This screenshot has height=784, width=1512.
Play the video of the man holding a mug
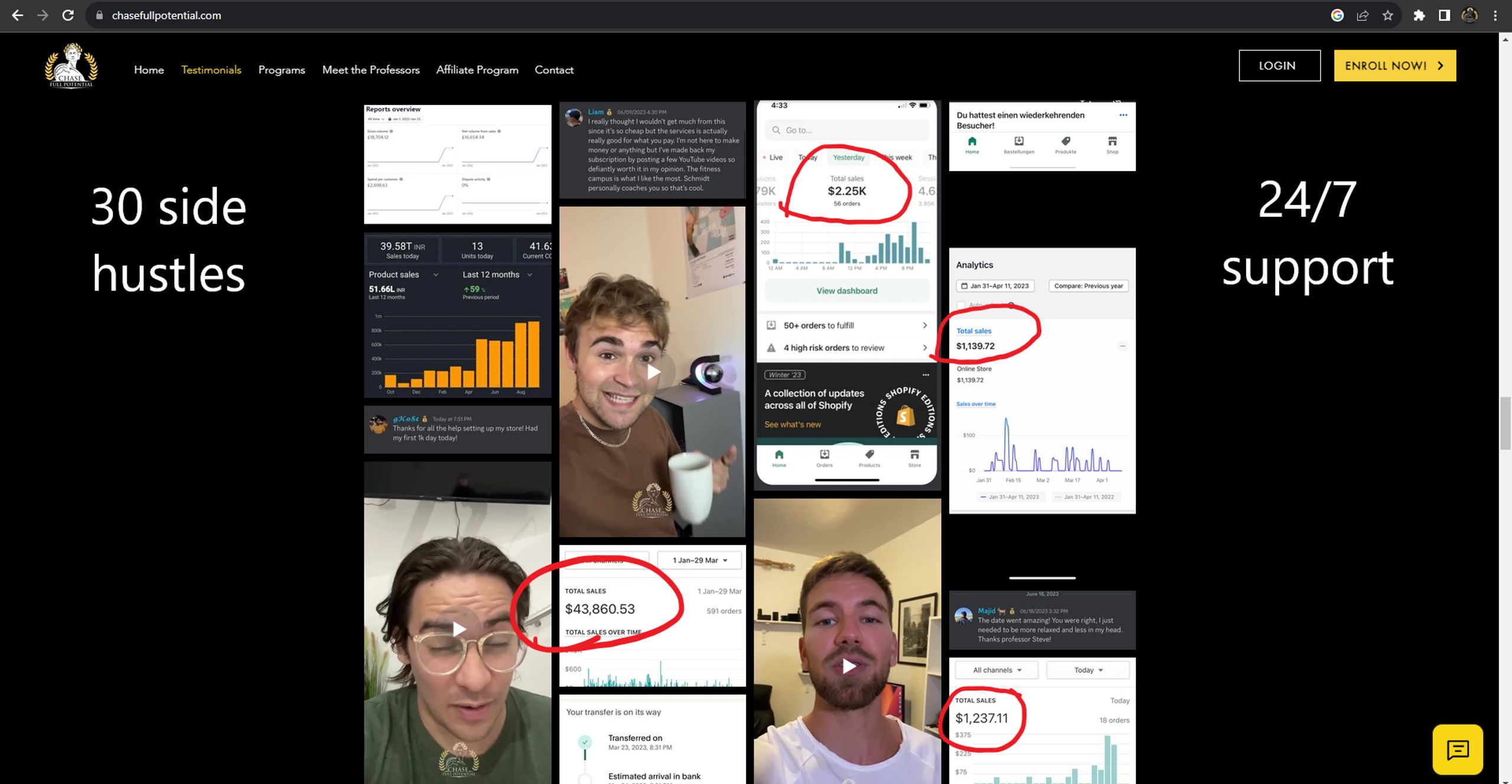[x=653, y=372]
